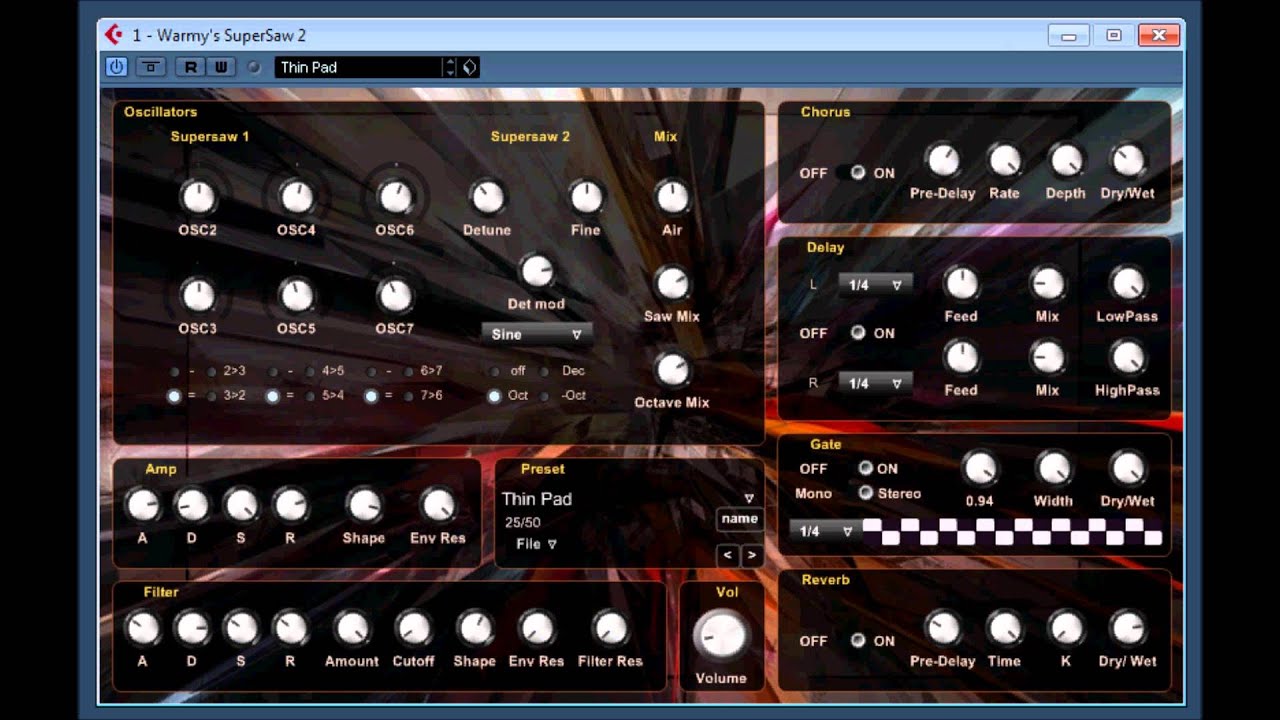This screenshot has width=1280, height=720.
Task: Open the Sine waveform dropdown under Det mod
Action: tap(537, 335)
